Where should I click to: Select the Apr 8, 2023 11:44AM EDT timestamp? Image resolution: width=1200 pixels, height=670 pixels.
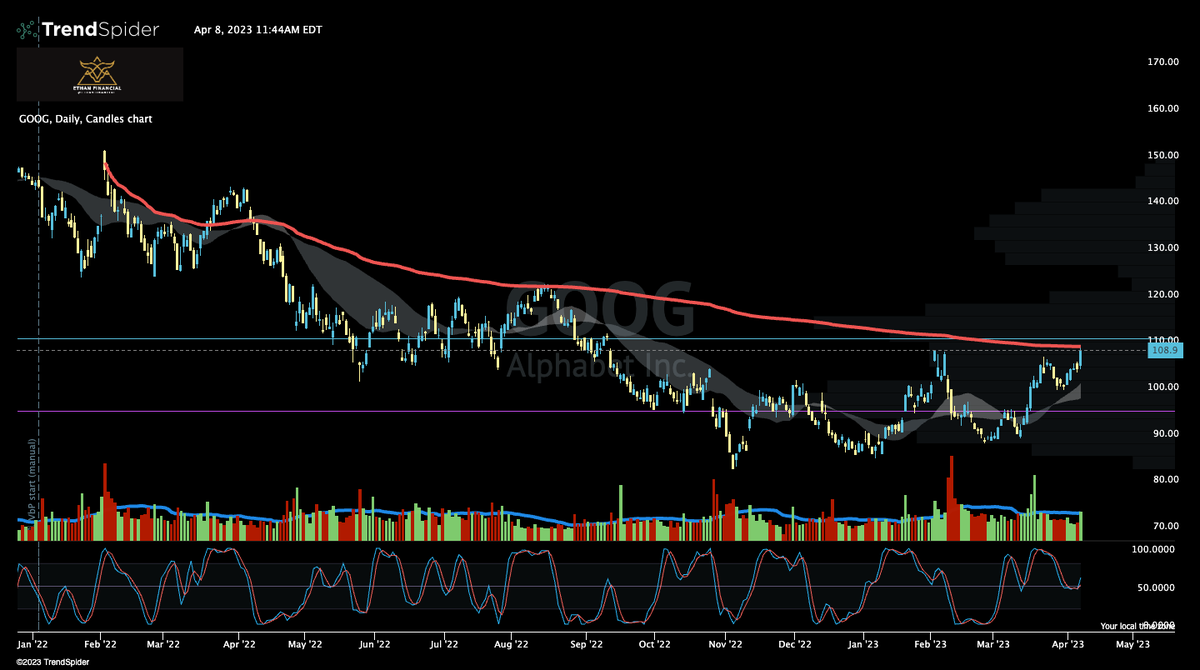click(x=258, y=29)
